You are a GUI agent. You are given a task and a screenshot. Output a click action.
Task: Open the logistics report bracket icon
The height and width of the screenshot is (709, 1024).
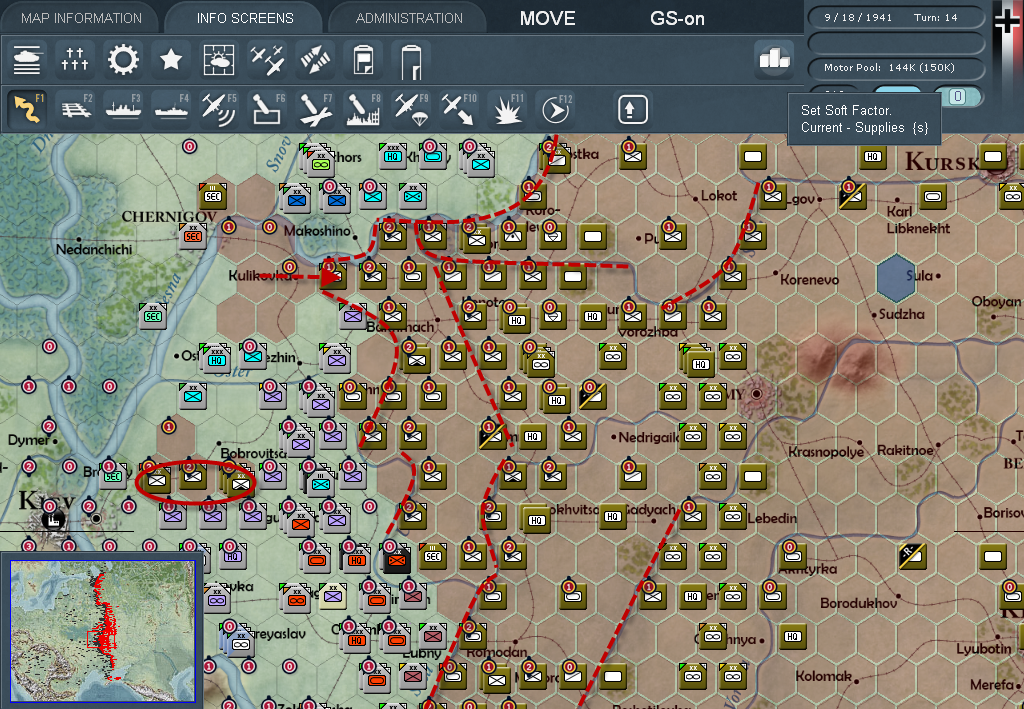pos(411,60)
